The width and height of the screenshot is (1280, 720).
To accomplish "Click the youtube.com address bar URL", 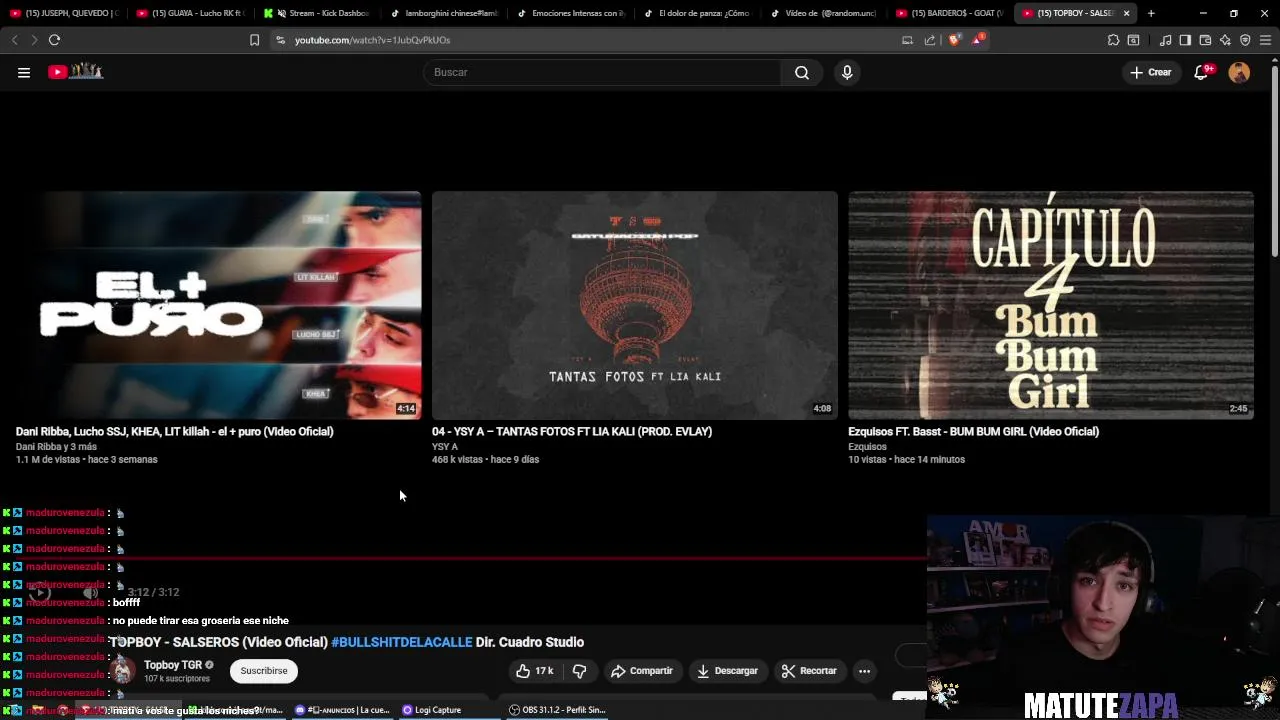I will [x=372, y=40].
